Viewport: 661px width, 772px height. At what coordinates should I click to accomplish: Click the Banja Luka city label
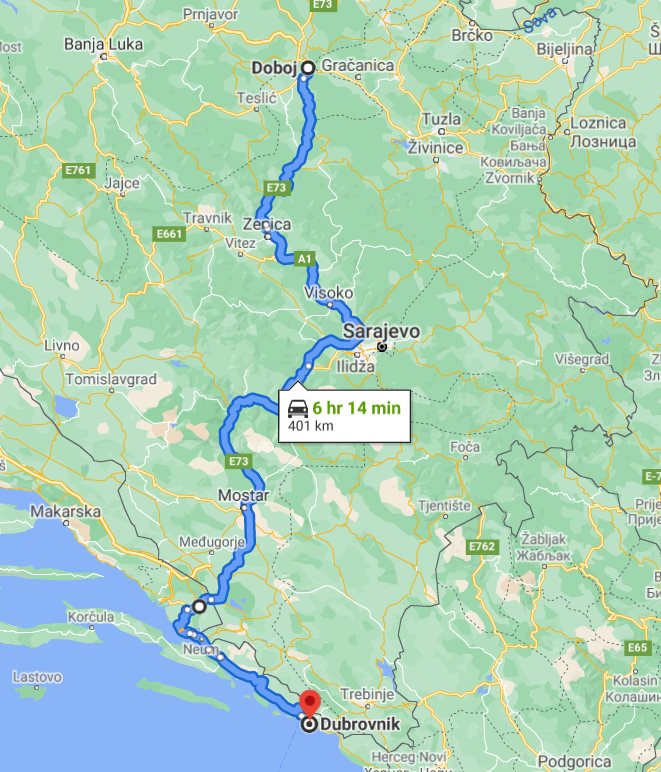(103, 44)
